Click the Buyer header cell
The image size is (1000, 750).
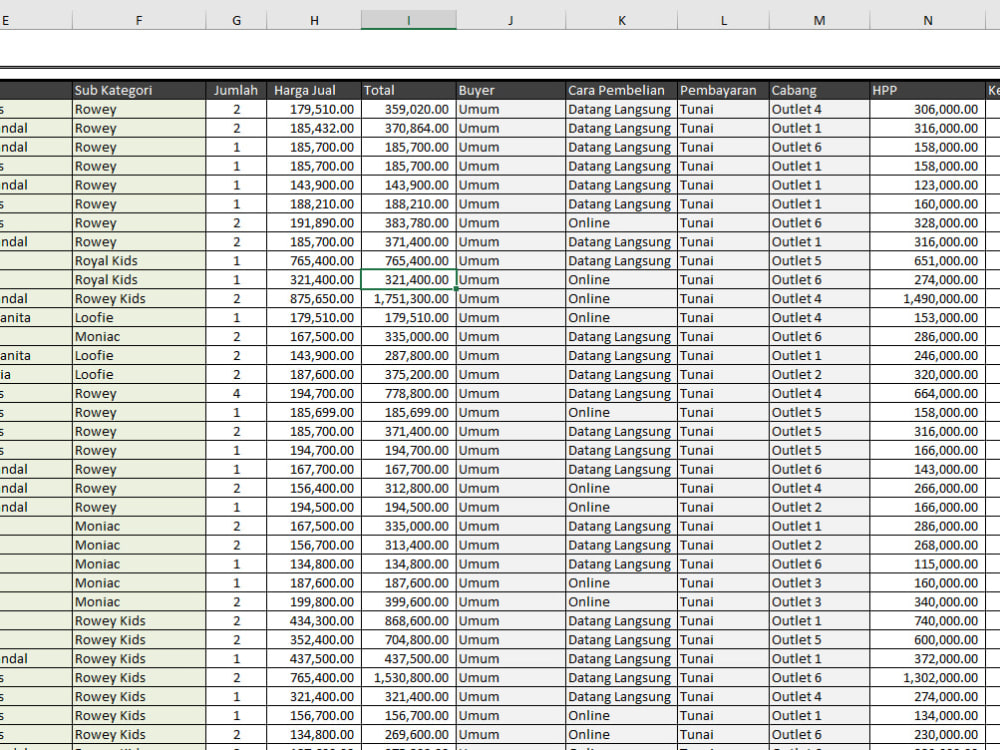click(511, 91)
